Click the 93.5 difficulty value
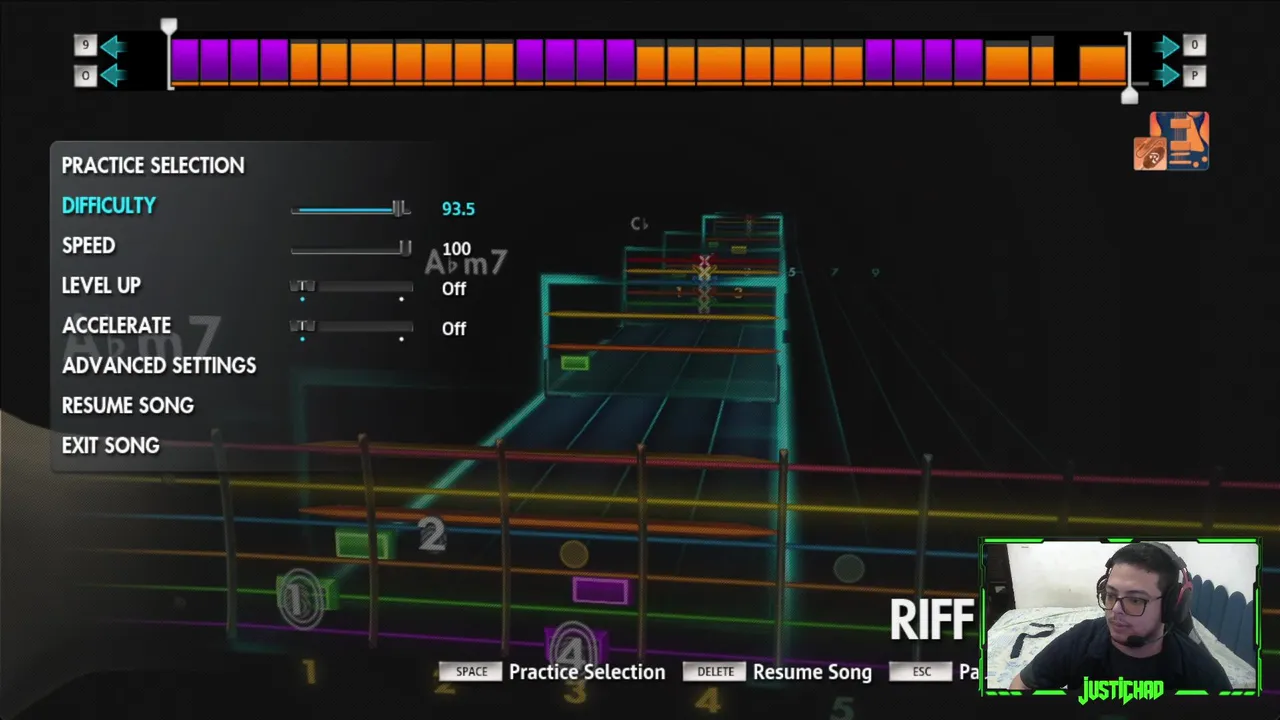This screenshot has height=720, width=1280. [x=458, y=209]
